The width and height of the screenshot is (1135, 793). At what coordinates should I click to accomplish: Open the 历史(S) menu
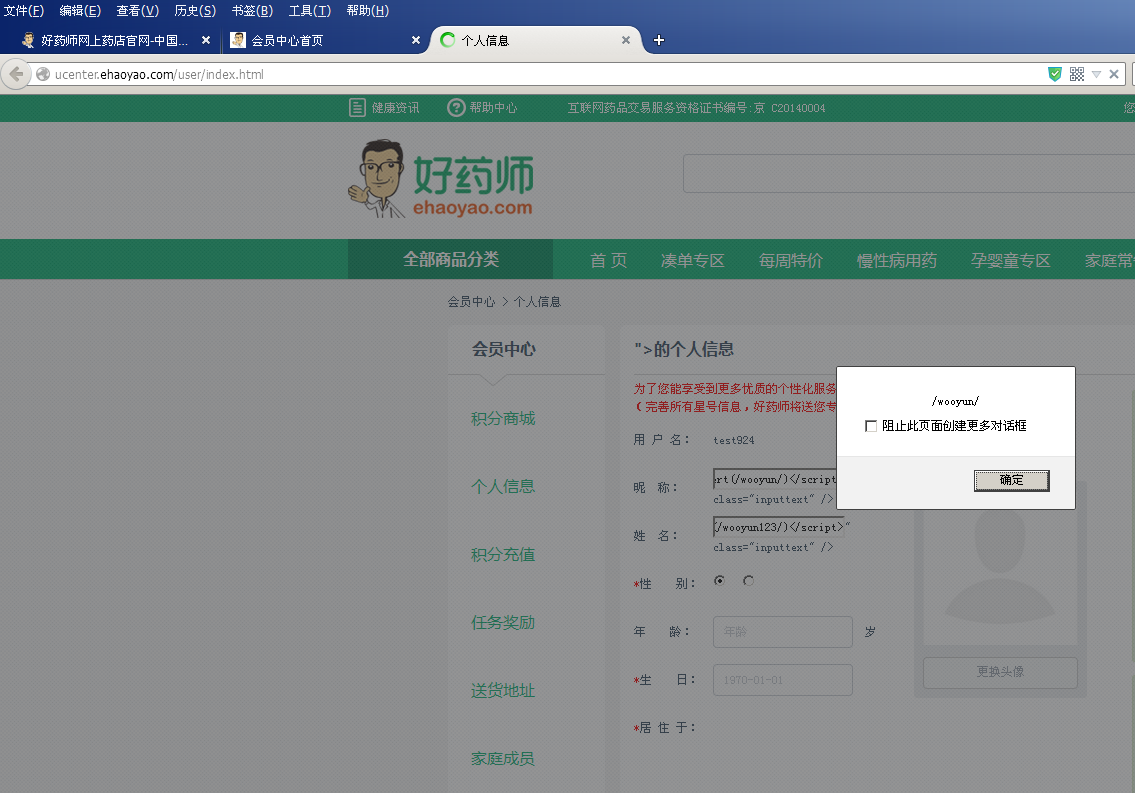coord(195,11)
